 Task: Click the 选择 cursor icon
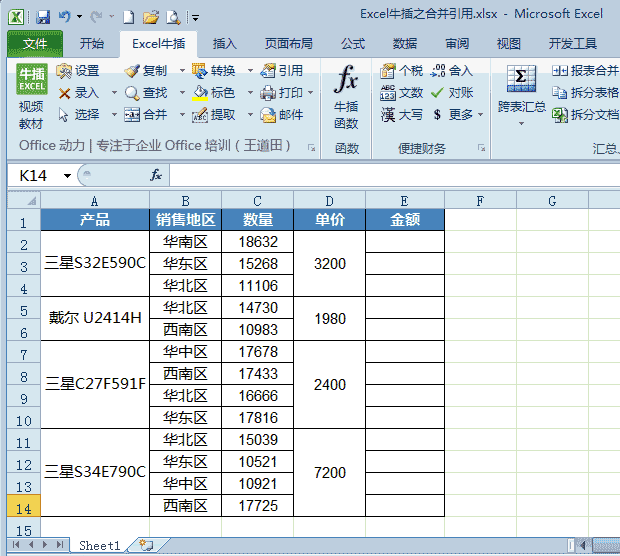(x=63, y=115)
